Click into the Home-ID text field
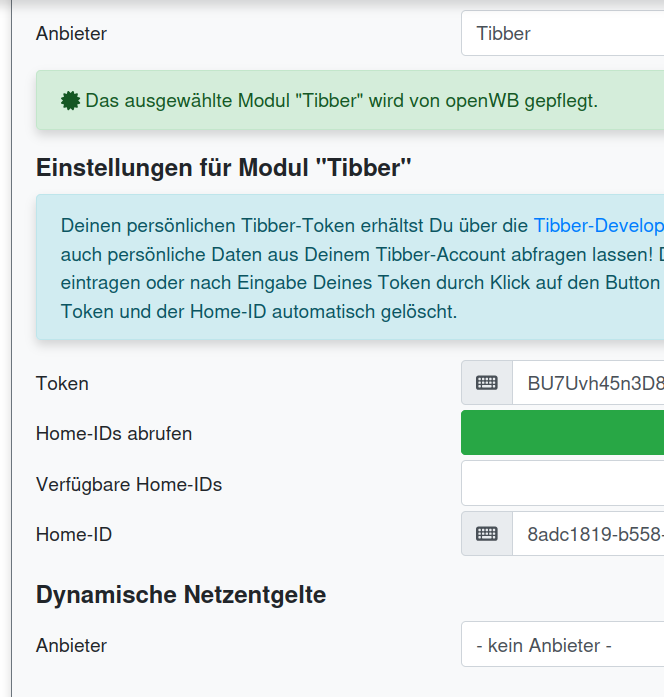The height and width of the screenshot is (697, 664). click(590, 534)
